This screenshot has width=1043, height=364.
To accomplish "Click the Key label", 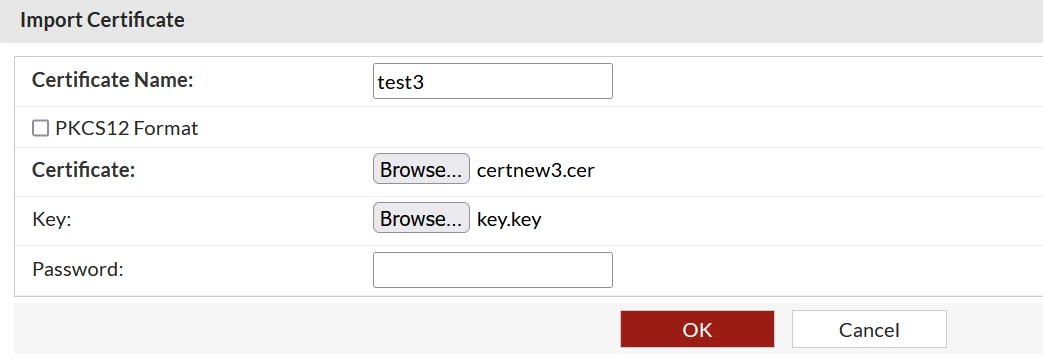I will pos(51,220).
